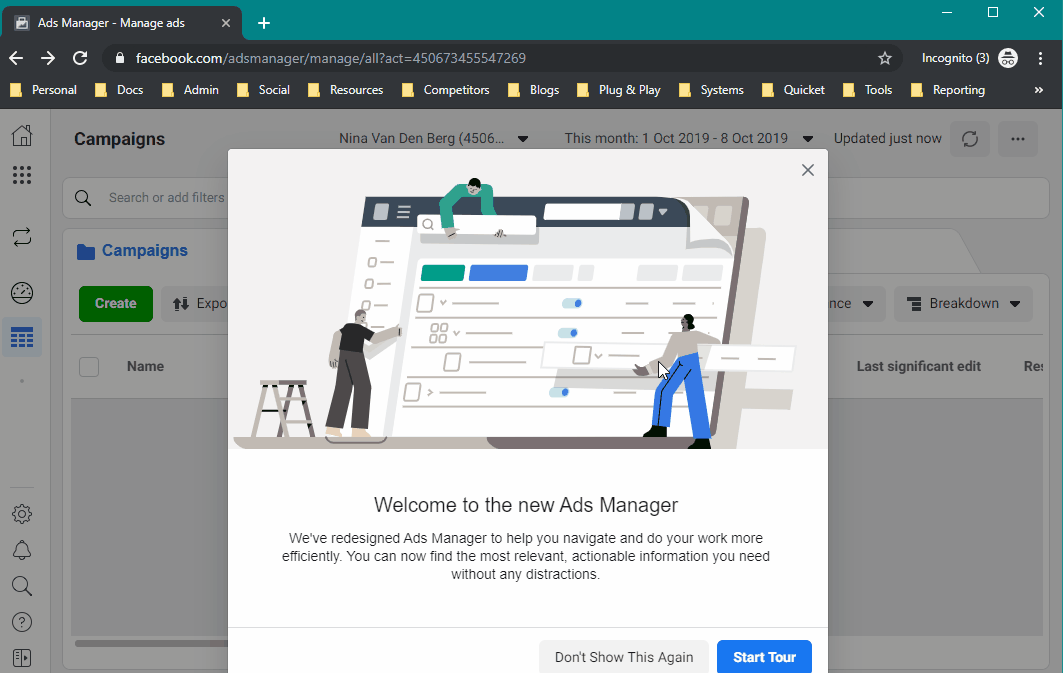
Task: Open the Incognito profile icon
Action: click(1008, 58)
